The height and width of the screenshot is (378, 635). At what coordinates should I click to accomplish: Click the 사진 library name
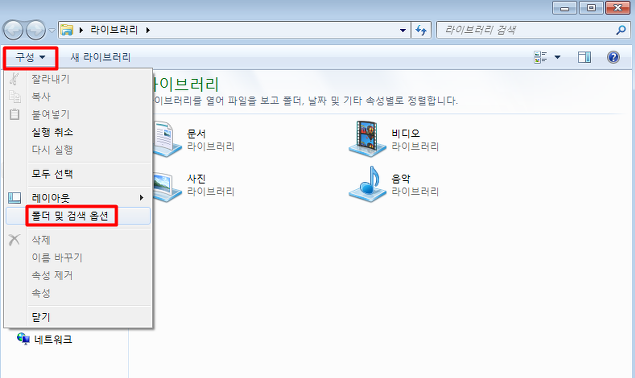point(196,179)
